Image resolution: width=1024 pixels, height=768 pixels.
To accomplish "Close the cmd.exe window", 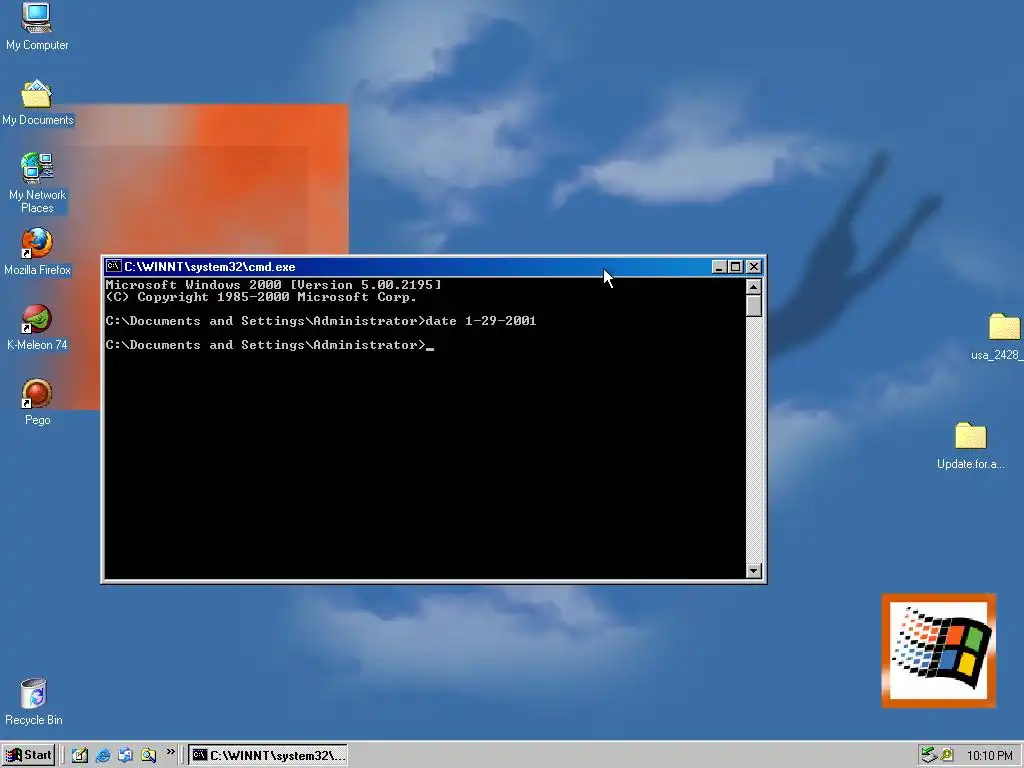I will (x=754, y=266).
